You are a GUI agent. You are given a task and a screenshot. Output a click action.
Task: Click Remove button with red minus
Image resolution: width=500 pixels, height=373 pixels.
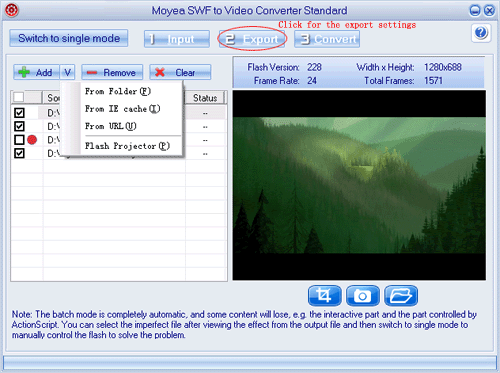(x=112, y=72)
